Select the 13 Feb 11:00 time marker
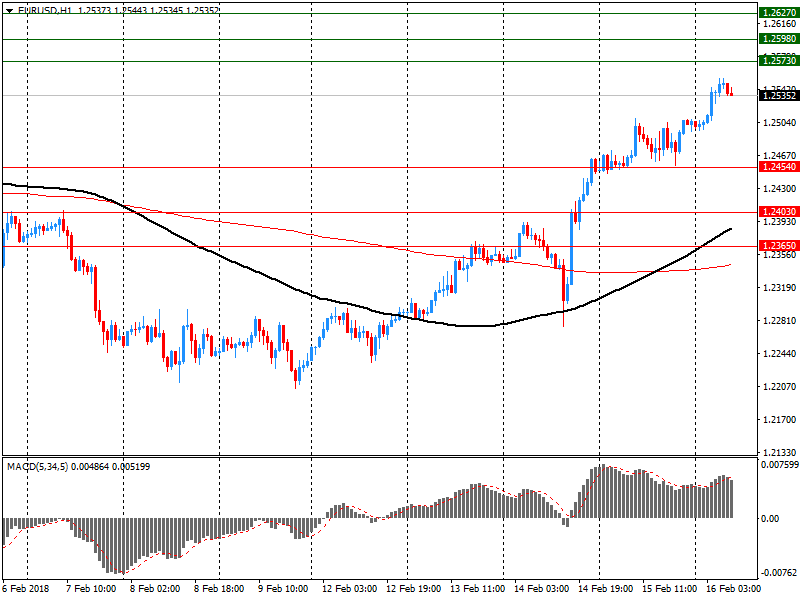 point(477,590)
